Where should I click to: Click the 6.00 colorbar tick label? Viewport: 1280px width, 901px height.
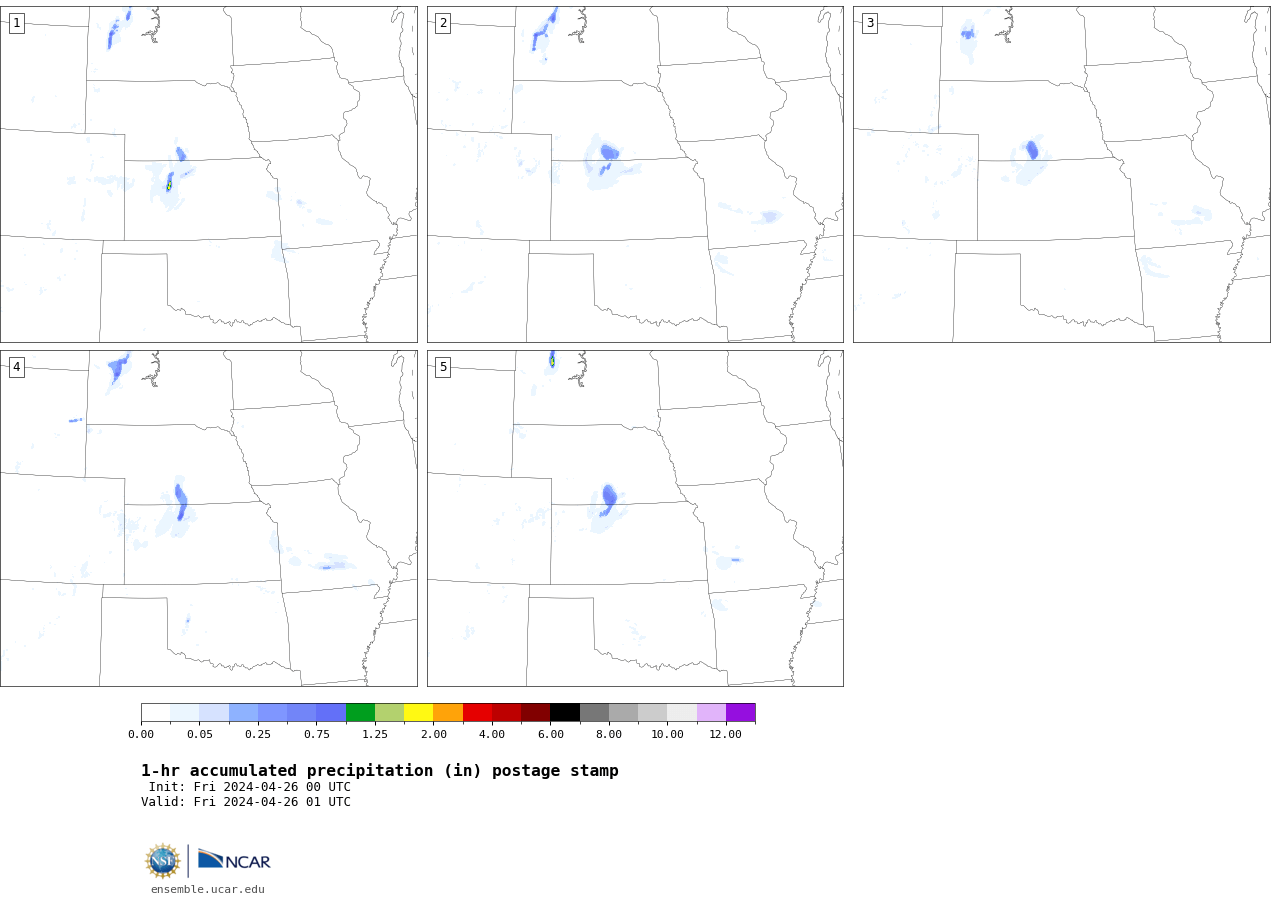551,734
